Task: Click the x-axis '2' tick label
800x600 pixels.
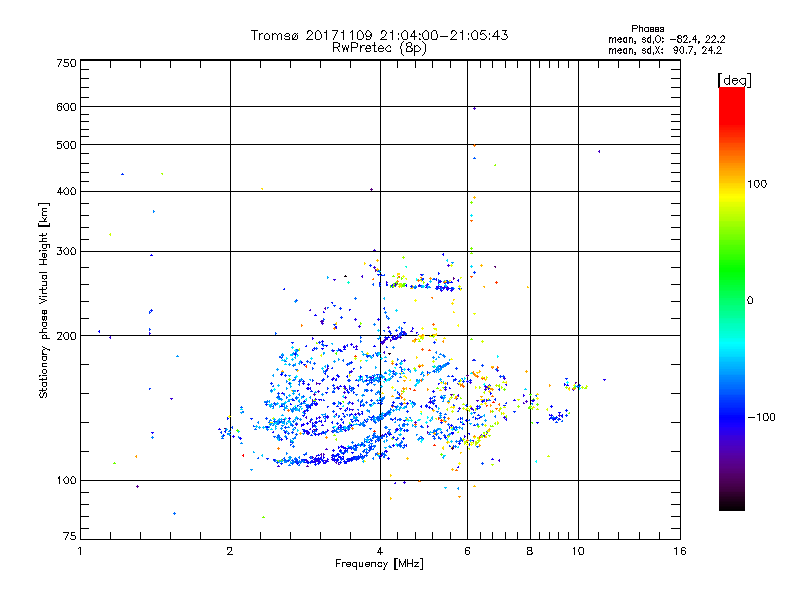Action: click(230, 551)
